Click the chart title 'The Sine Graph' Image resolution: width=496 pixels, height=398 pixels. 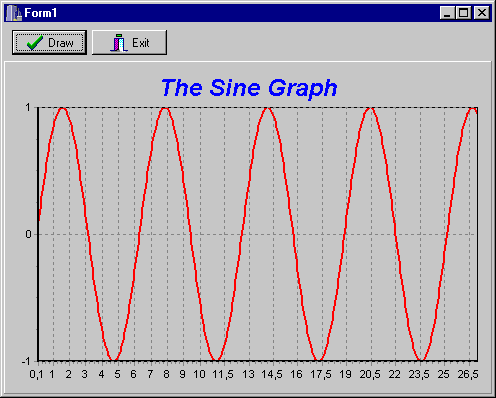(249, 88)
